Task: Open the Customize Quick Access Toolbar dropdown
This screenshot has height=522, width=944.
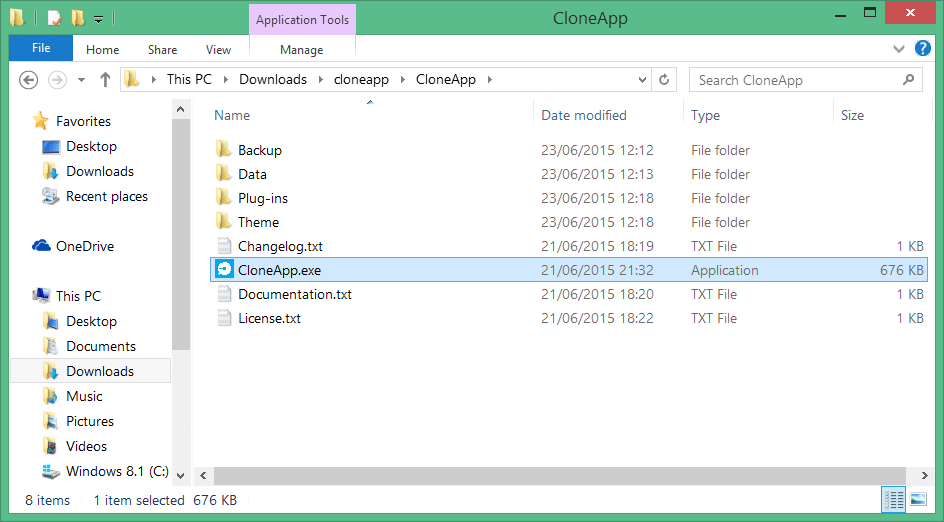Action: [98, 20]
